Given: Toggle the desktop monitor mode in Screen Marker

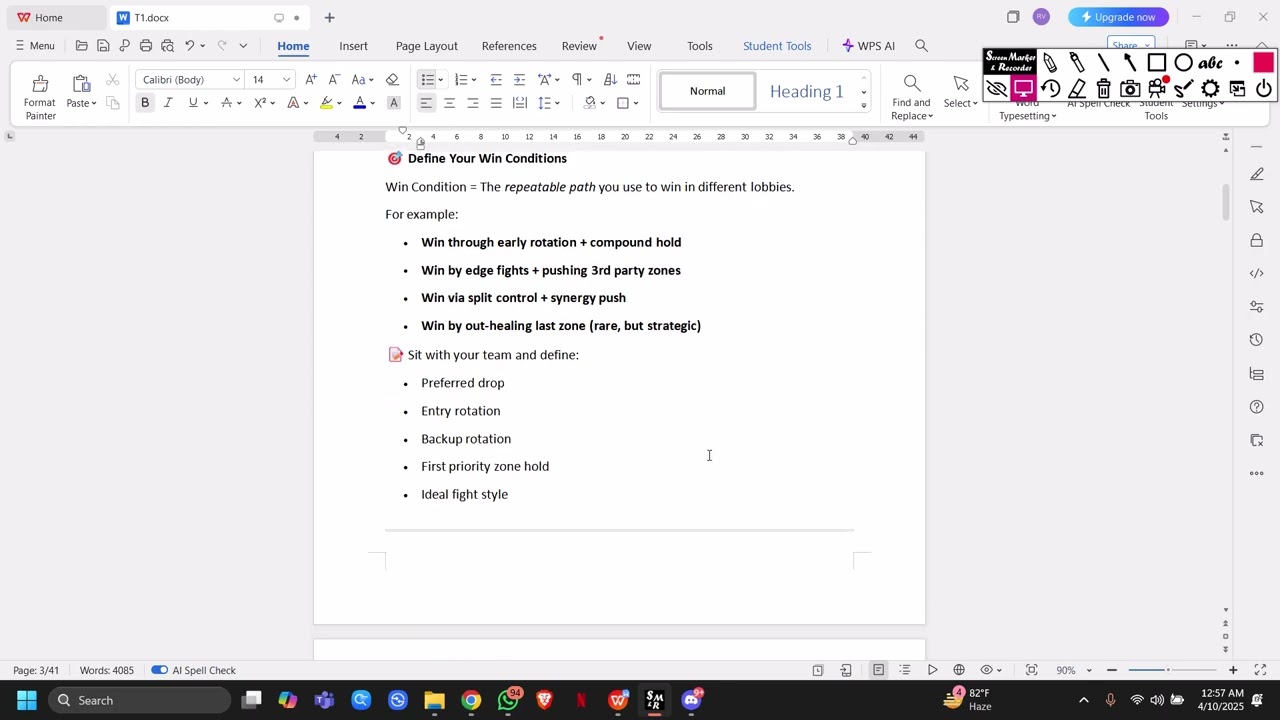Looking at the screenshot, I should (1023, 89).
